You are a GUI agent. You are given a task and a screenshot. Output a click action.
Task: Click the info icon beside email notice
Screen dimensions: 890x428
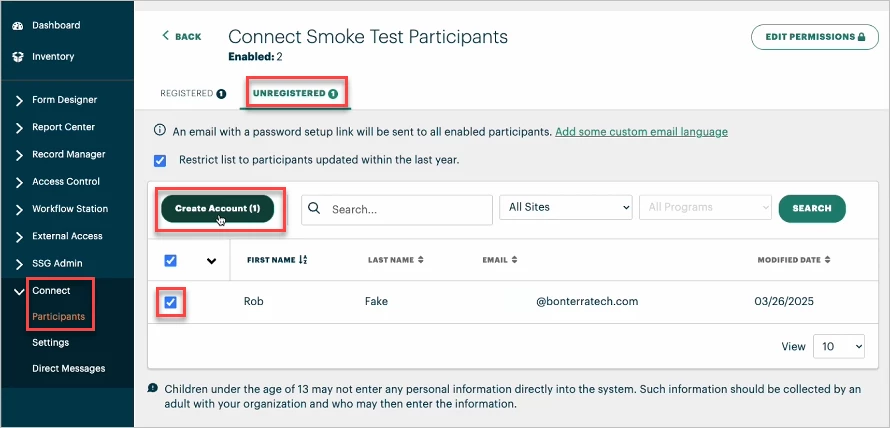tap(160, 131)
